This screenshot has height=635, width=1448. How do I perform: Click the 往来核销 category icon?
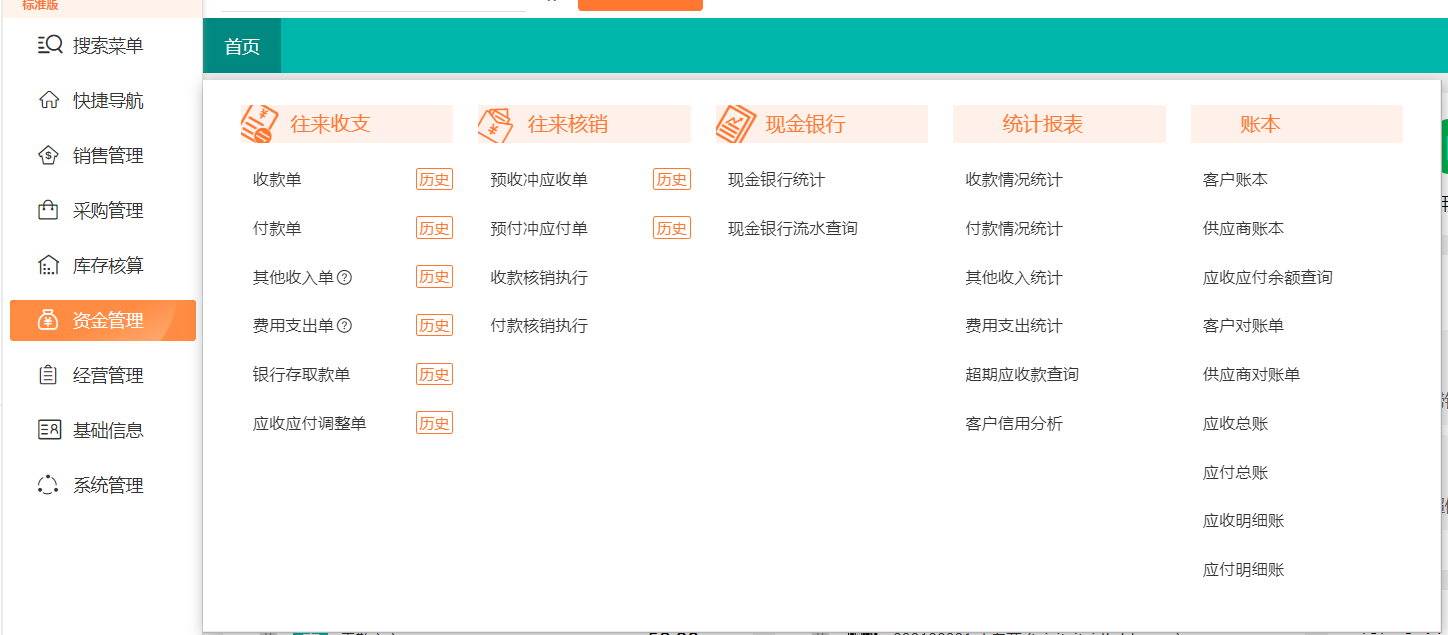497,122
